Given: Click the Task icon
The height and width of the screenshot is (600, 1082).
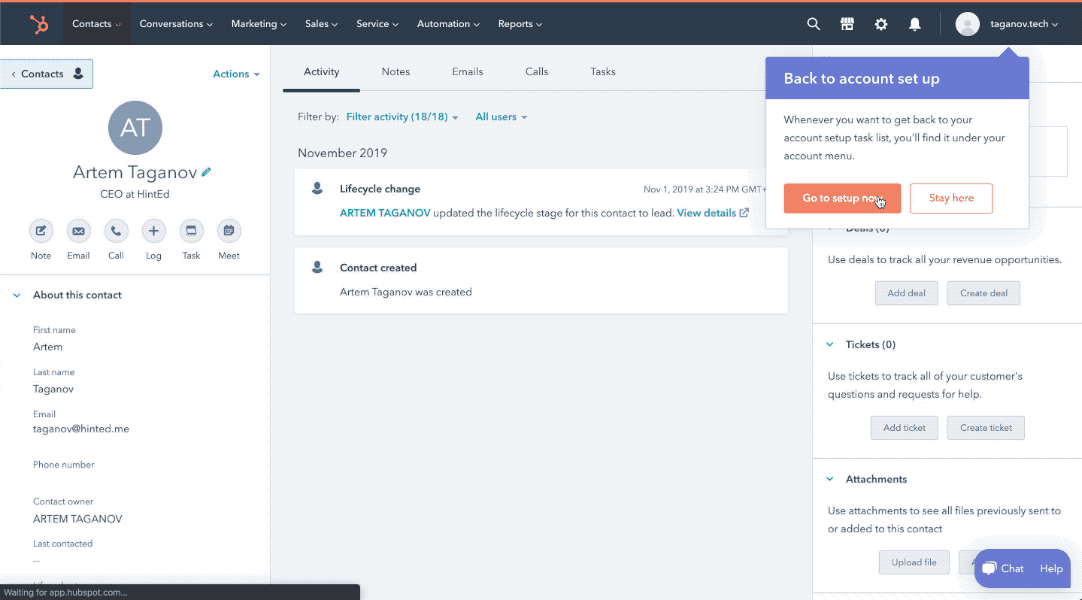Looking at the screenshot, I should click(x=191, y=231).
